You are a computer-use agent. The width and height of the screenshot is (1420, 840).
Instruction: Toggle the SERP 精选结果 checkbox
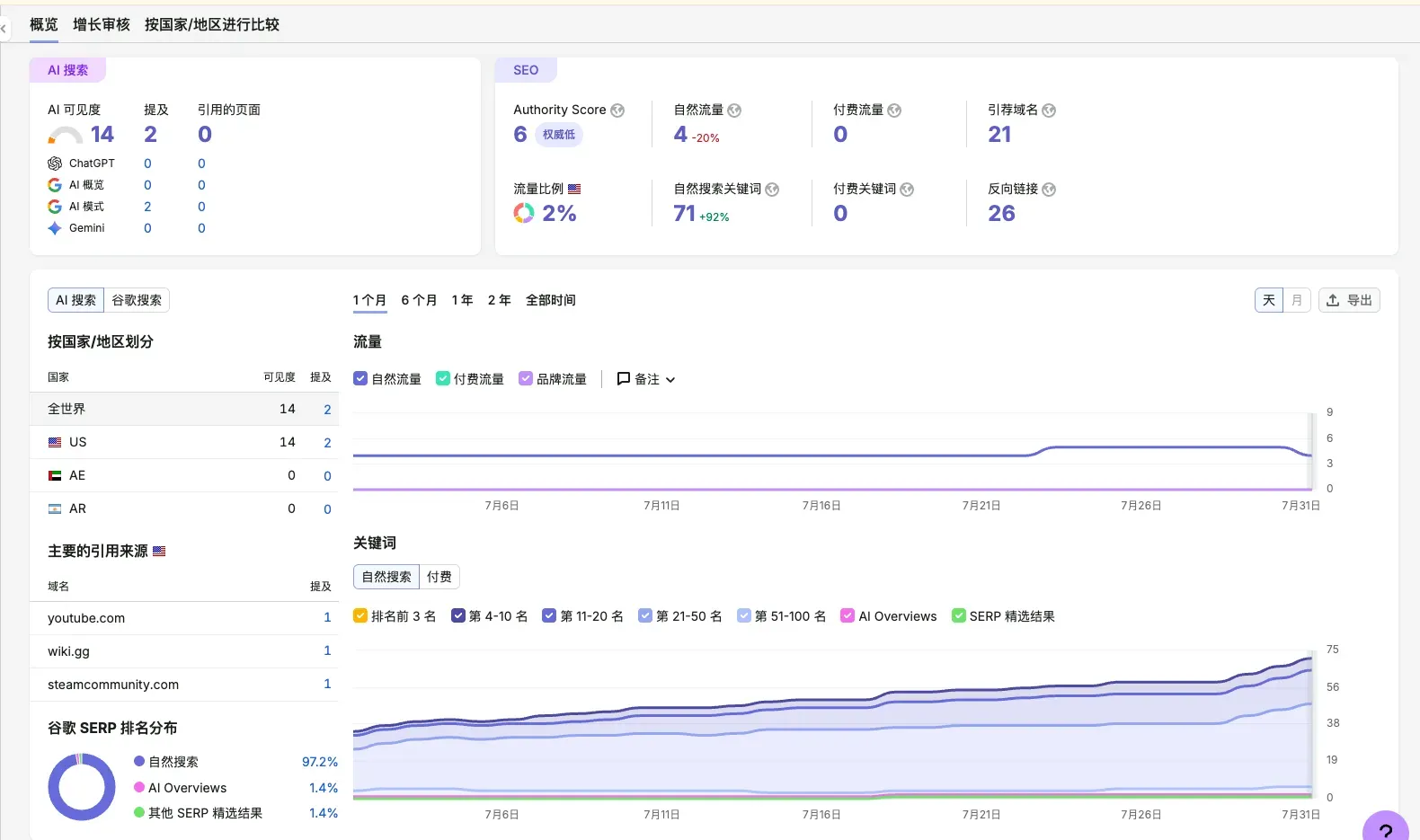coord(959,616)
